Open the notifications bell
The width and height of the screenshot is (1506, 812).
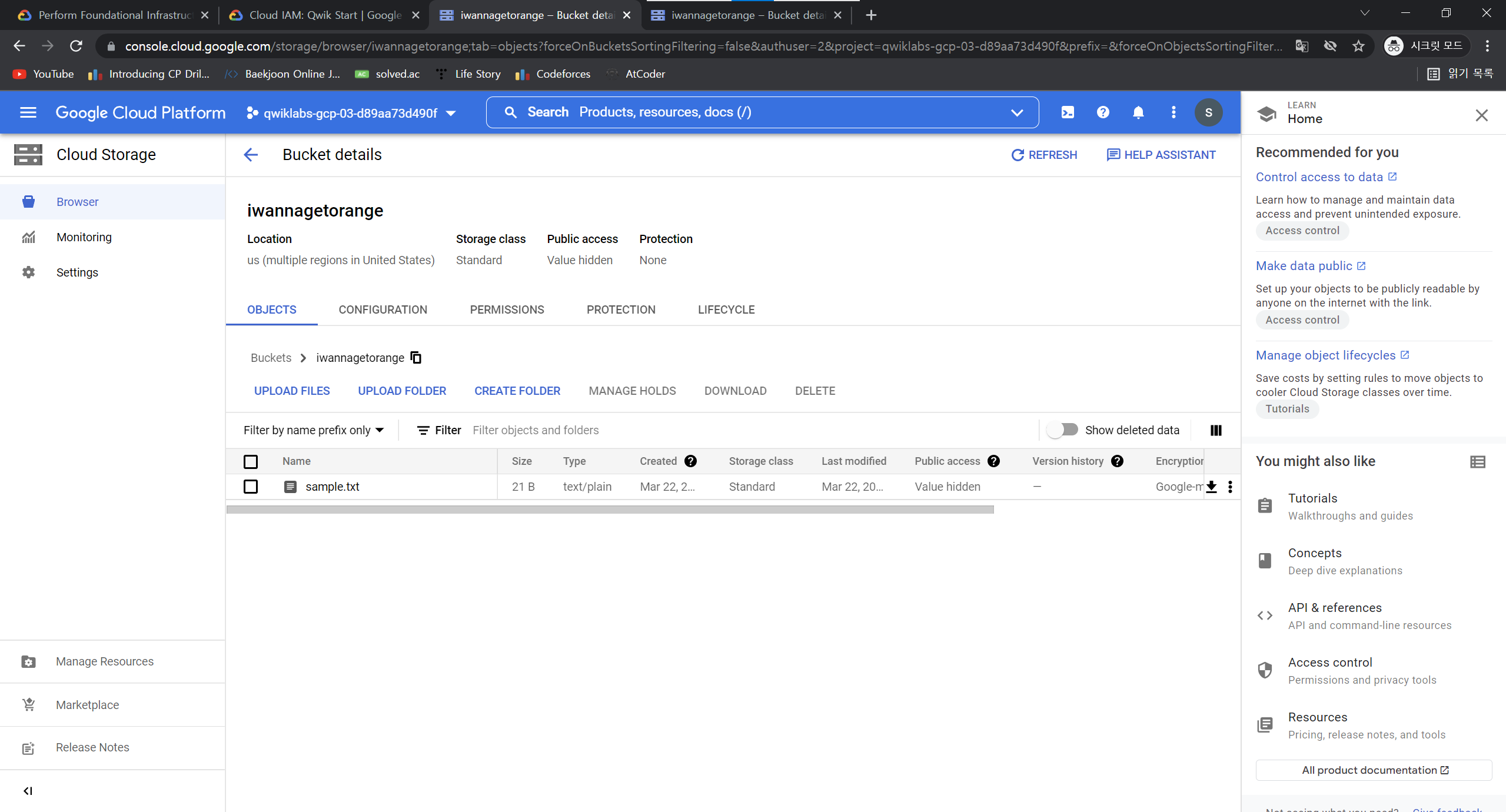pyautogui.click(x=1138, y=112)
